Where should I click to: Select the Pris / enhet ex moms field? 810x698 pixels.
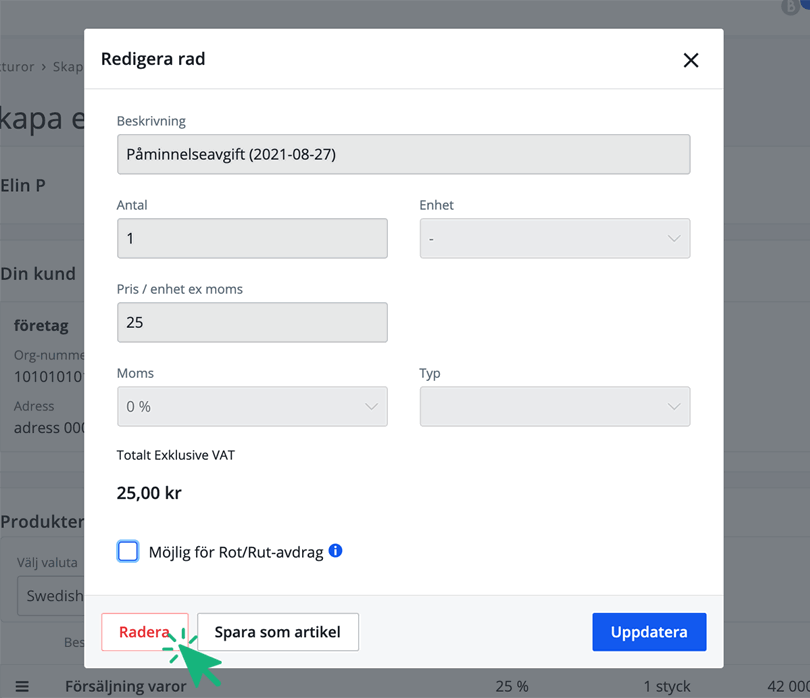pos(252,323)
